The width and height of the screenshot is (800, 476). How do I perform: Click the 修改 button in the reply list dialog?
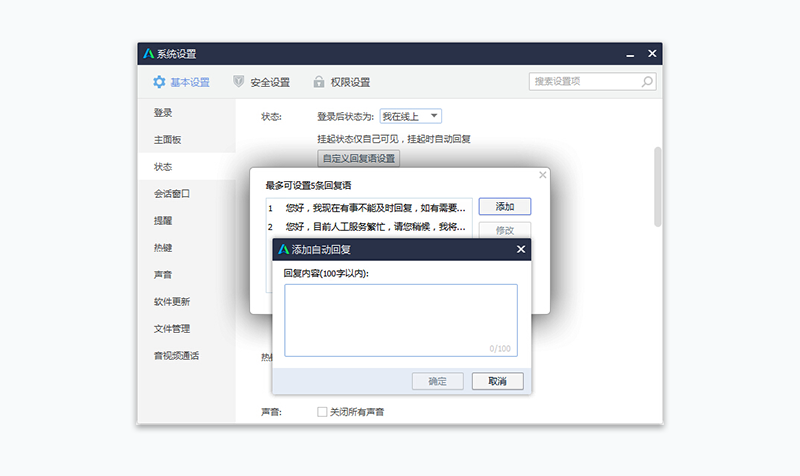pos(505,230)
